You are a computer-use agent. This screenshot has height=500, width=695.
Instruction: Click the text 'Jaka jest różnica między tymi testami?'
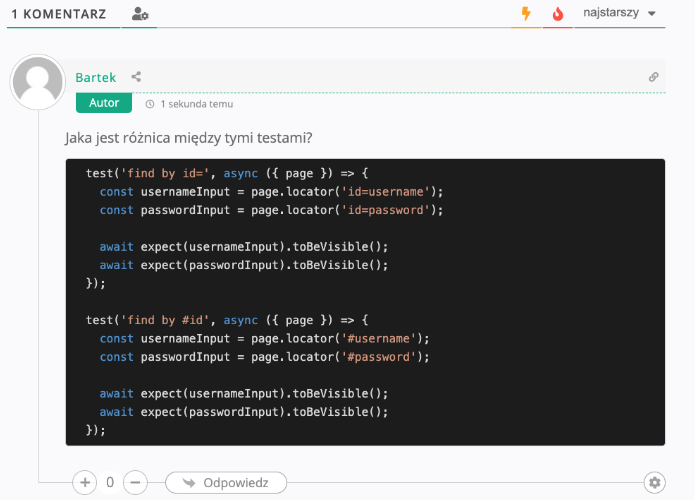click(x=189, y=138)
